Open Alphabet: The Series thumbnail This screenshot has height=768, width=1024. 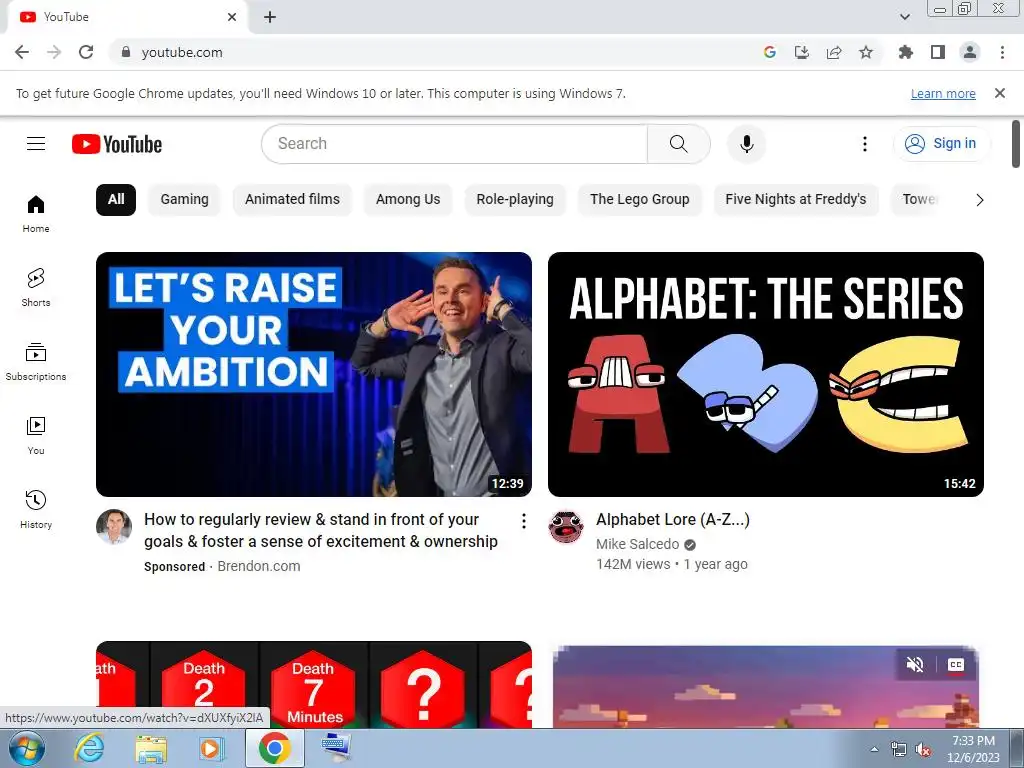pos(765,374)
